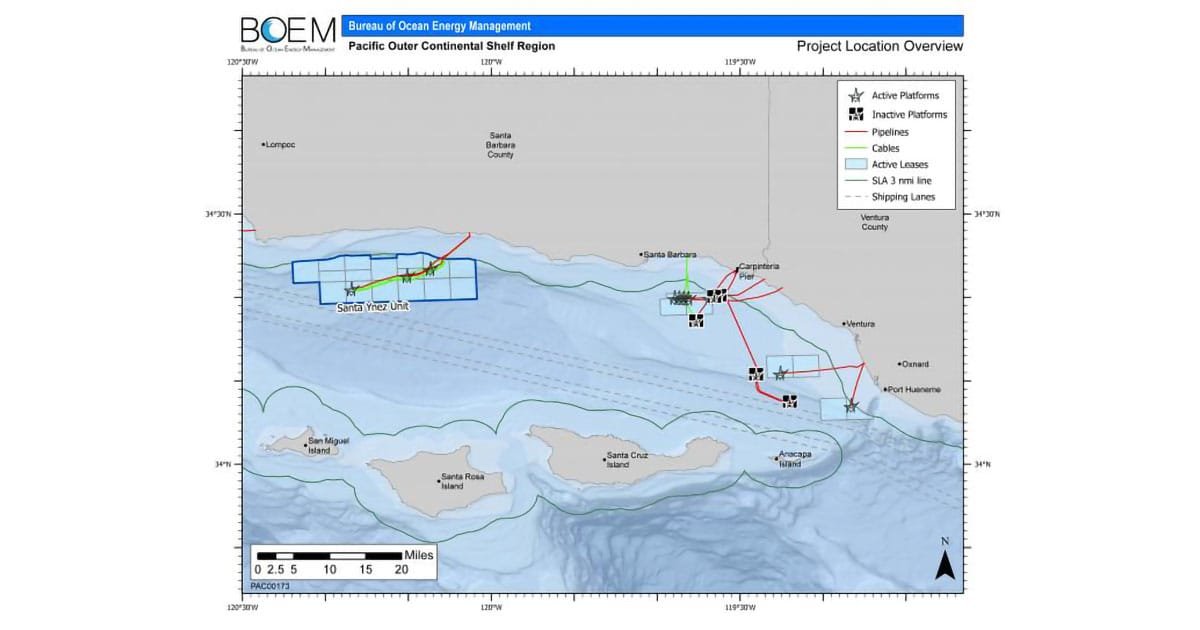Click the Lompoc city marker

pyautogui.click(x=263, y=145)
